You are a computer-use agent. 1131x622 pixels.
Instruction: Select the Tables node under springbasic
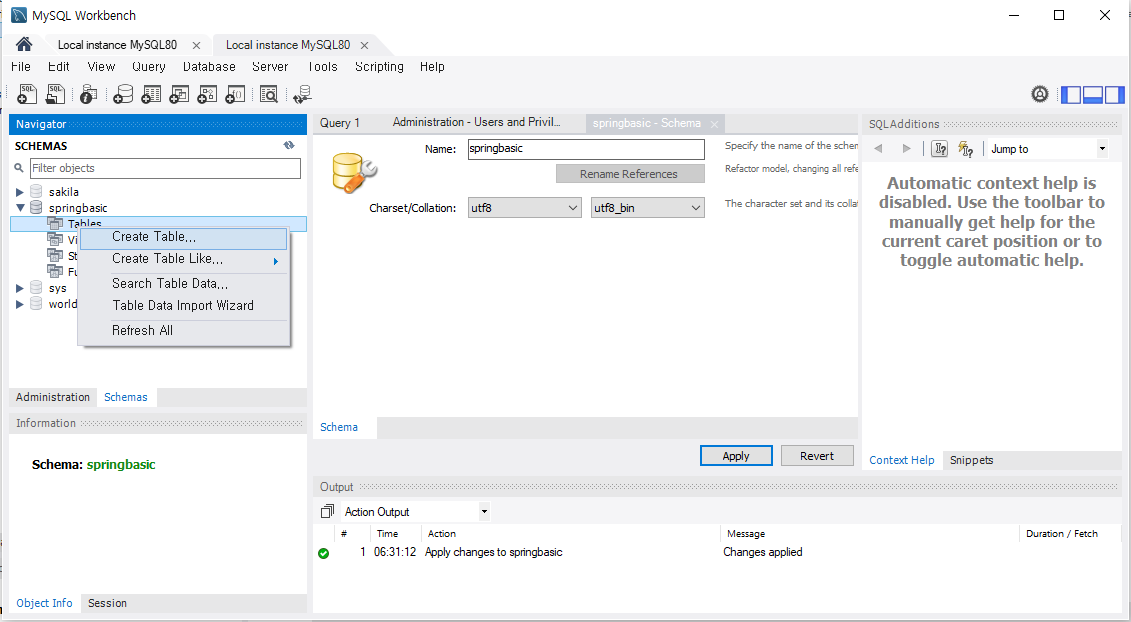[x=159, y=224]
